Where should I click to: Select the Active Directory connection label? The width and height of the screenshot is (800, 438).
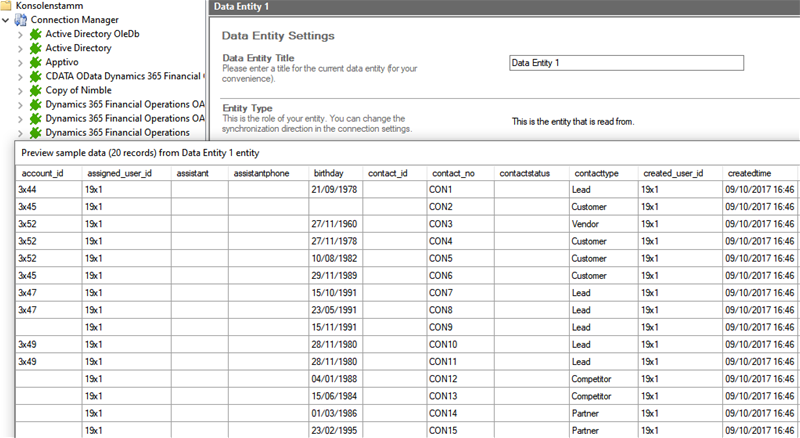[78, 48]
